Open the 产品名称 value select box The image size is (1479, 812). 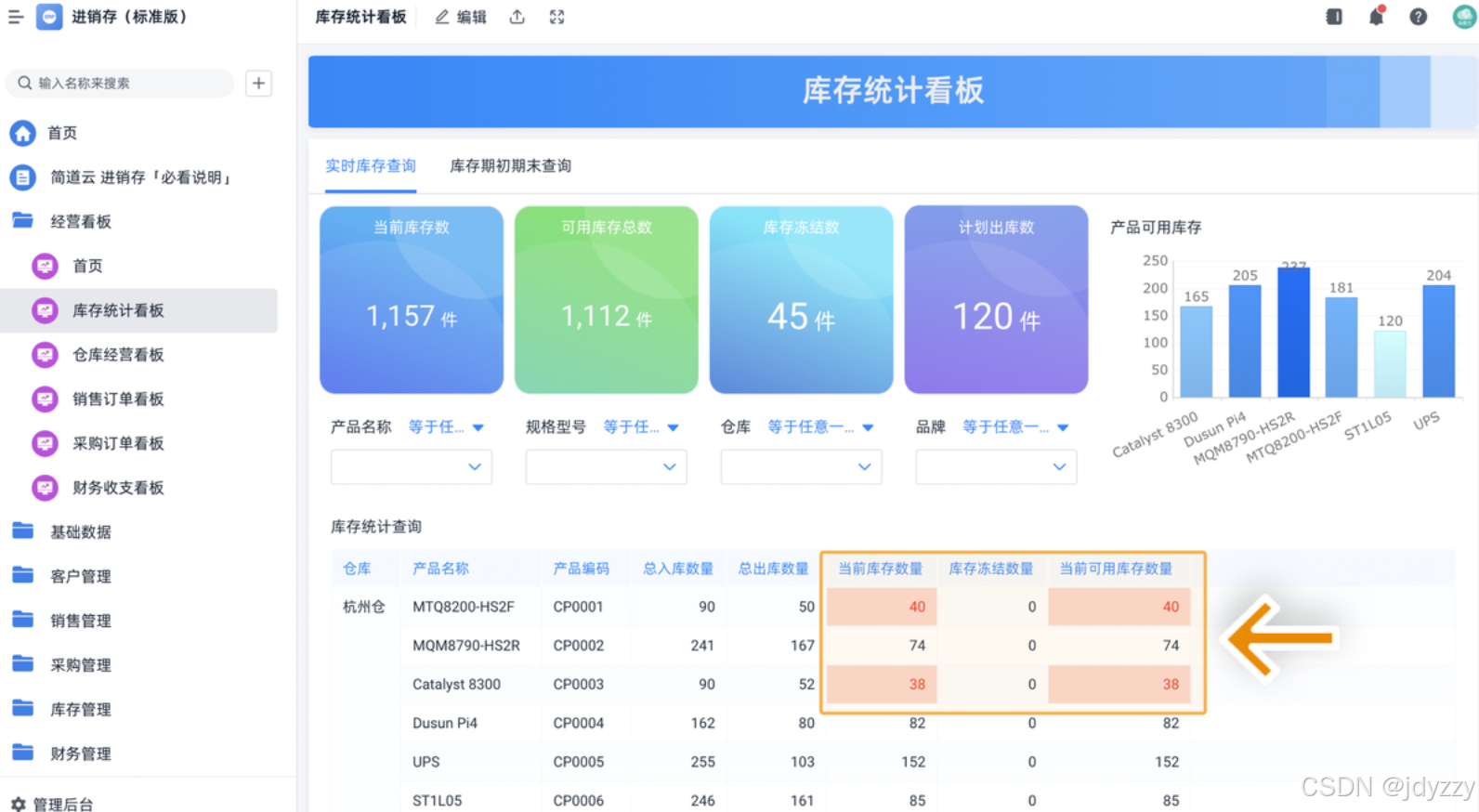[412, 467]
